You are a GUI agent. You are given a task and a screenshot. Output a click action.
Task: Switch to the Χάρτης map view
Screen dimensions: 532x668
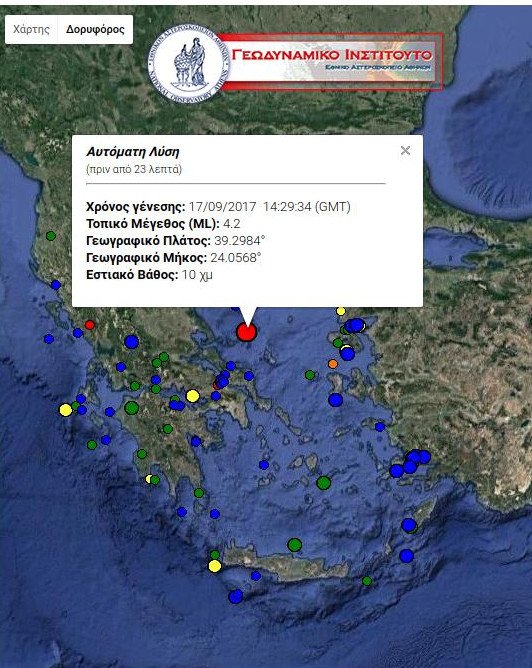31,29
